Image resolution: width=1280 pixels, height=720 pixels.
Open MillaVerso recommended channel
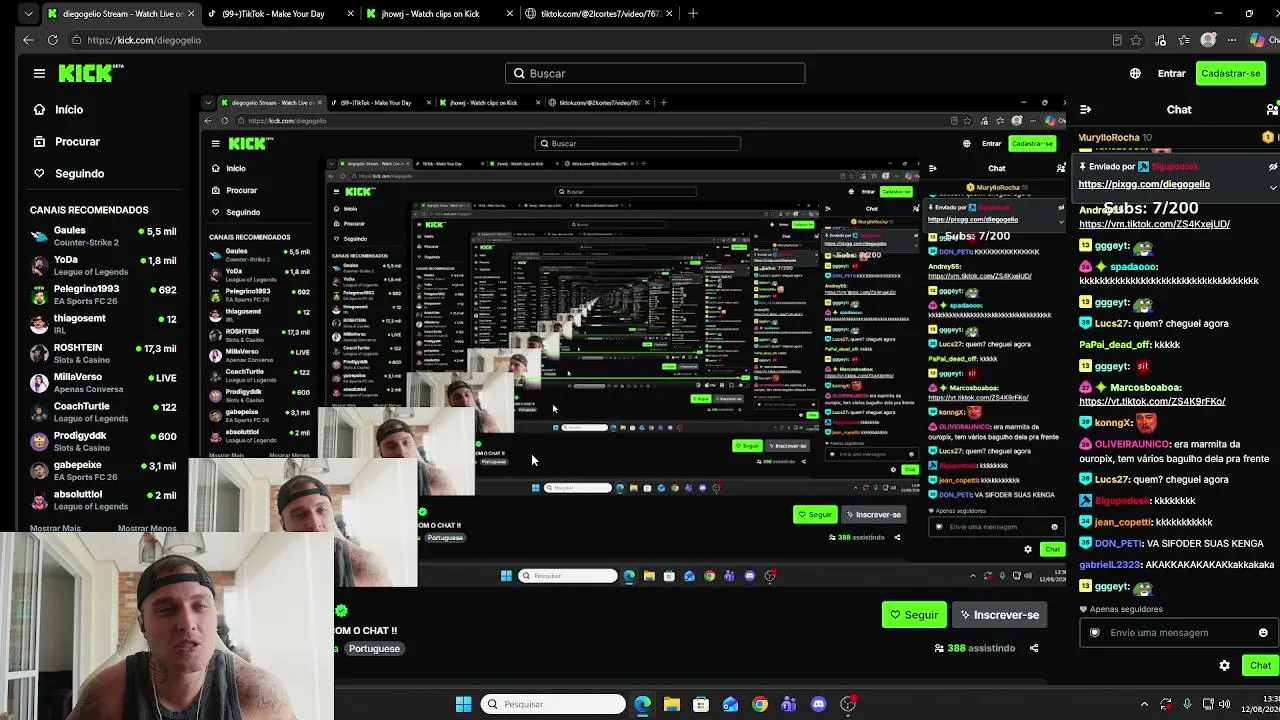(103, 382)
